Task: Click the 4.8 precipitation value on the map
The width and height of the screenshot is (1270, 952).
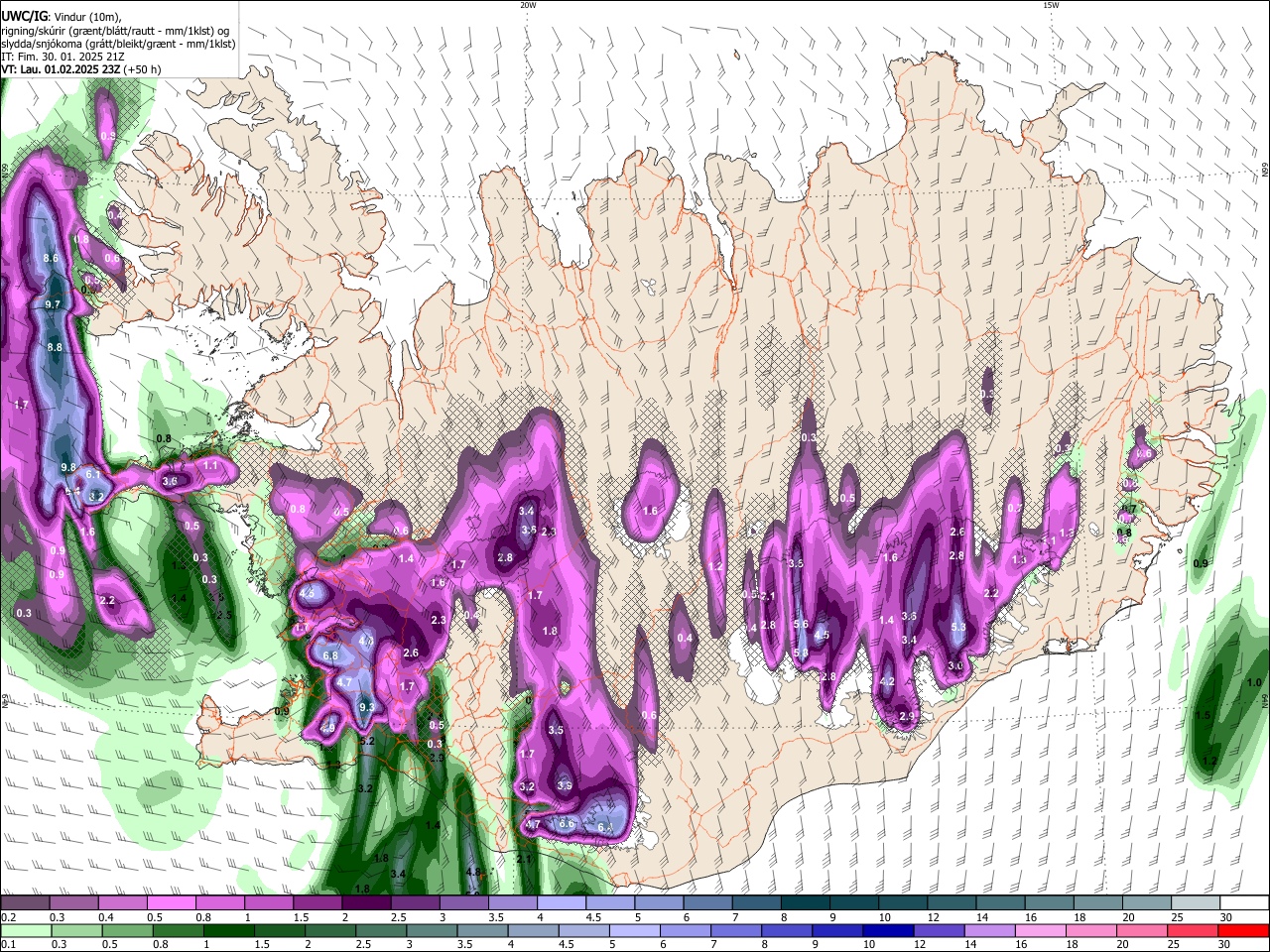Action: point(473,872)
